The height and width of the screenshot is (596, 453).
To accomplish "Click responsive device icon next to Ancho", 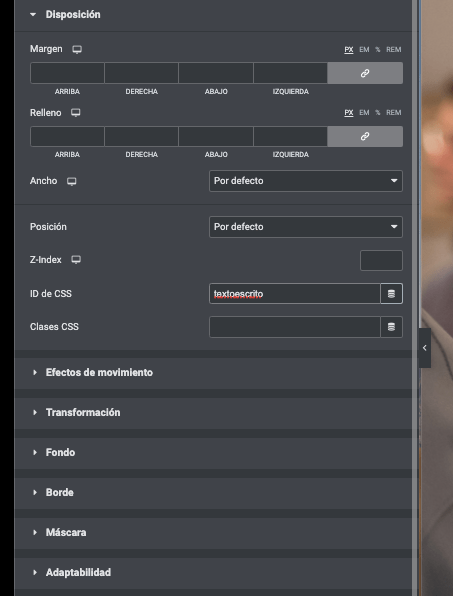I will click(71, 181).
